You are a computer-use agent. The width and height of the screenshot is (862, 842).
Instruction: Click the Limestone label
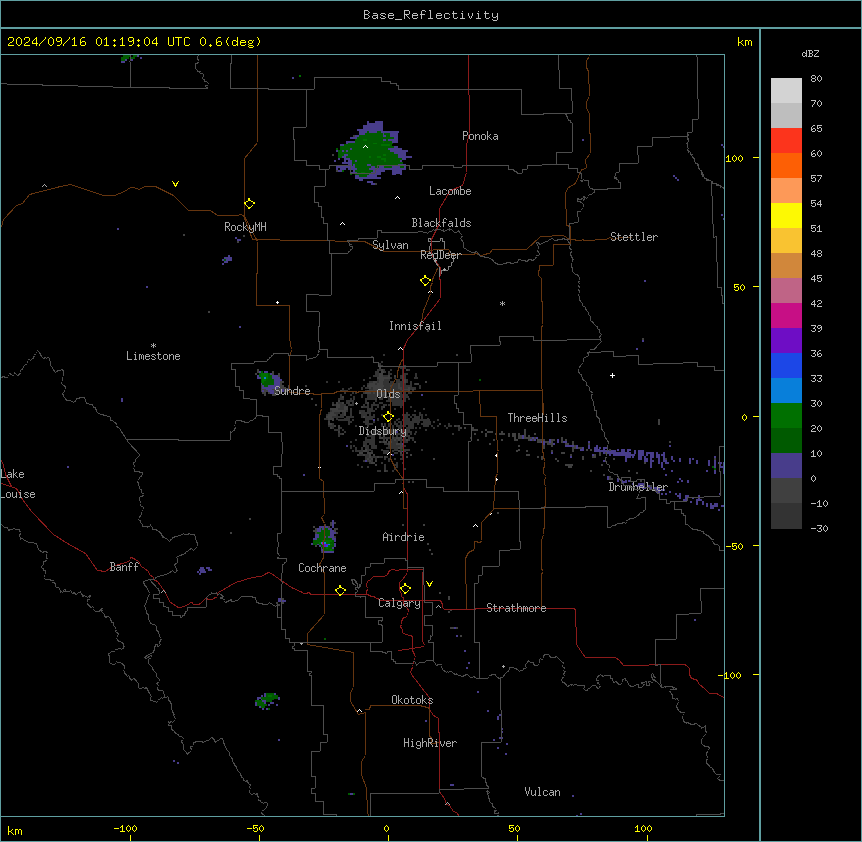tap(153, 356)
